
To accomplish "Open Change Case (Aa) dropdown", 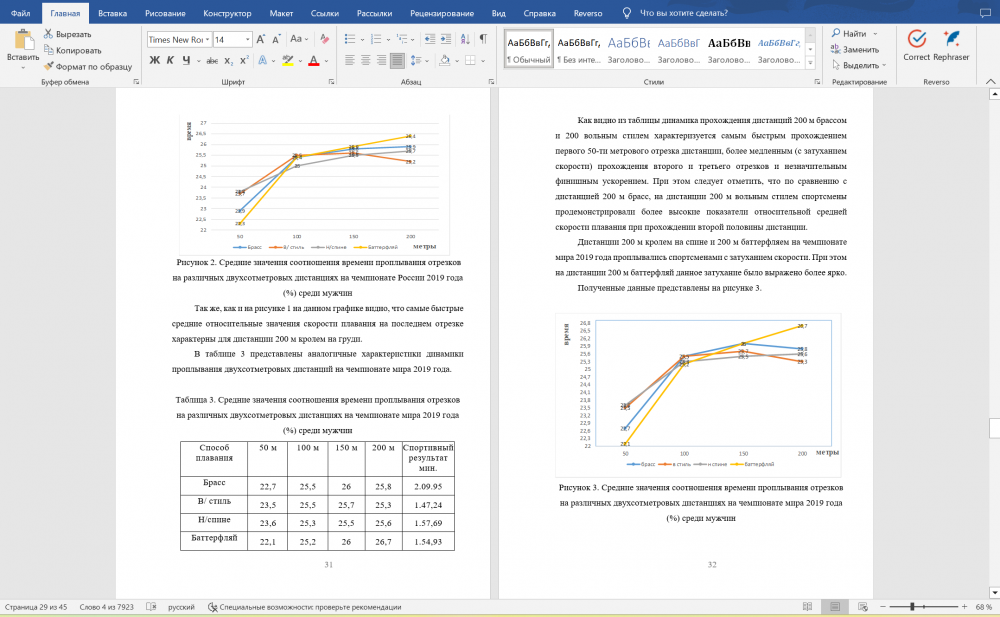I will coord(298,40).
